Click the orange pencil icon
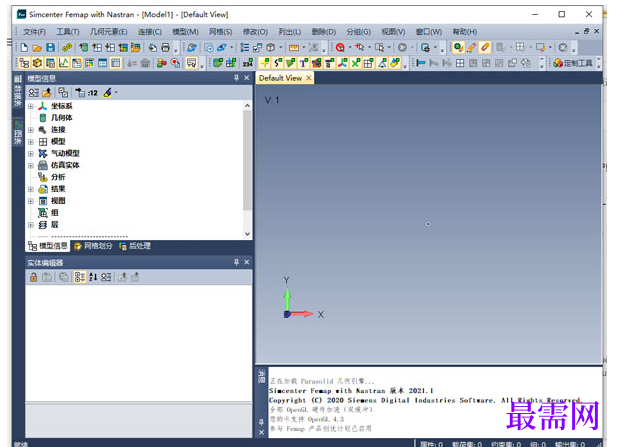The image size is (618, 447). point(471,48)
